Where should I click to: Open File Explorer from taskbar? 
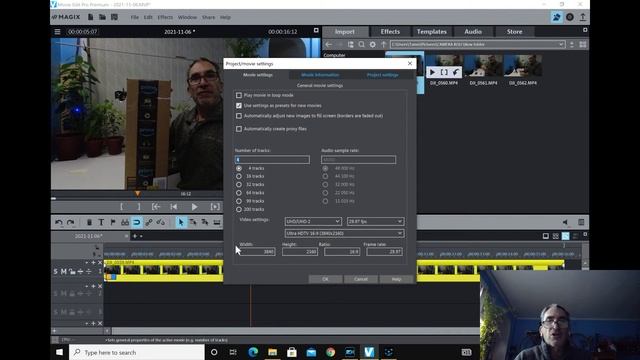(x=273, y=352)
